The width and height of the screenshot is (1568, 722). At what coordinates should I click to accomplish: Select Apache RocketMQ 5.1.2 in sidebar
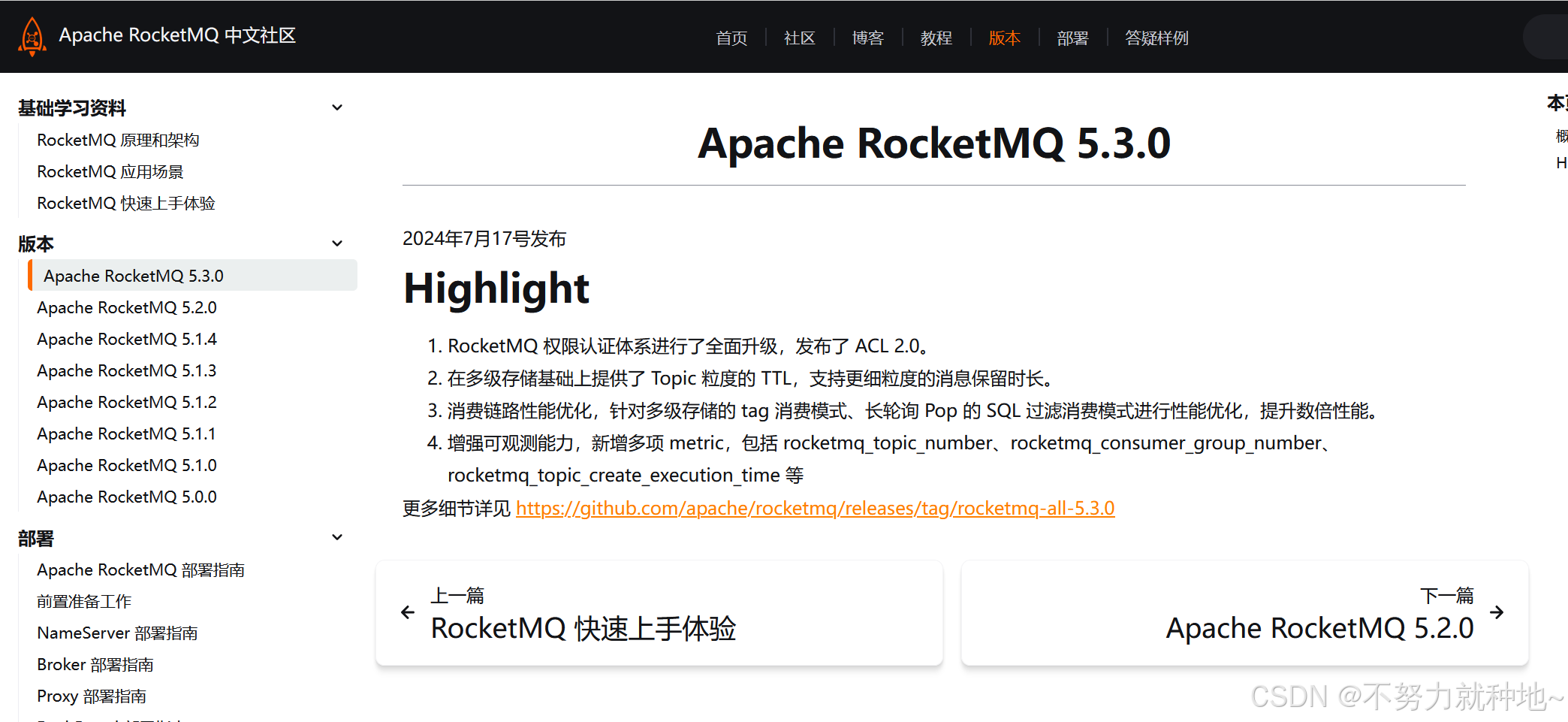[x=127, y=403]
